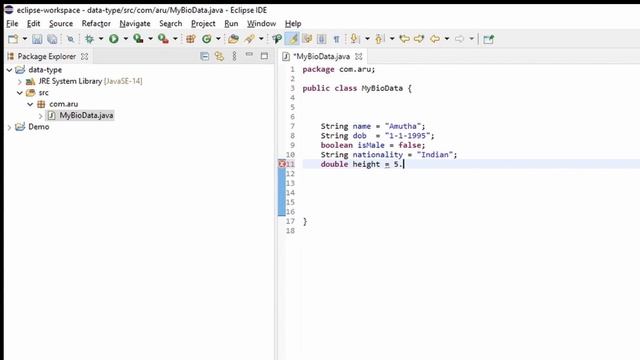This screenshot has height=360, width=640.
Task: Close the Package Explorer view
Action: tap(84, 56)
